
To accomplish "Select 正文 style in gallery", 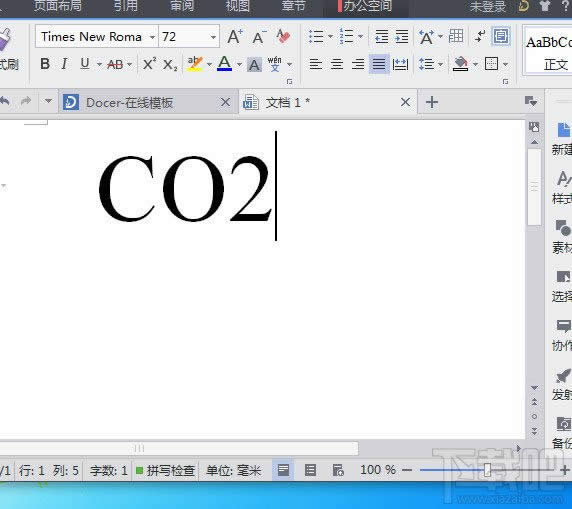I will (x=547, y=51).
